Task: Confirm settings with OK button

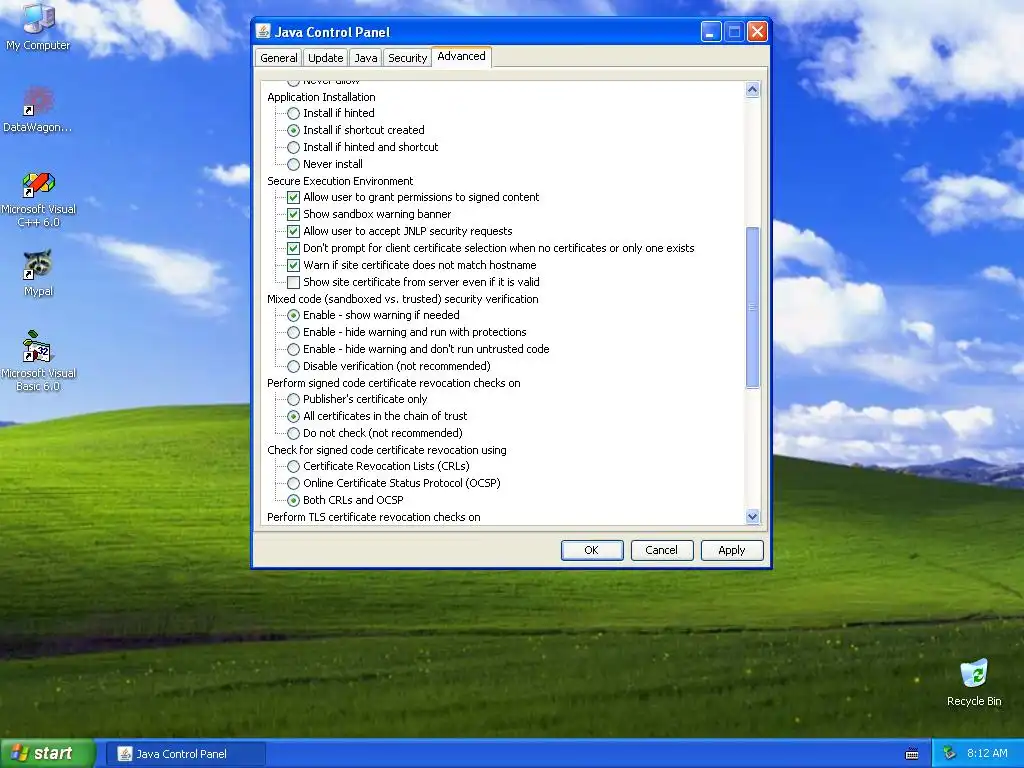Action: [x=592, y=550]
